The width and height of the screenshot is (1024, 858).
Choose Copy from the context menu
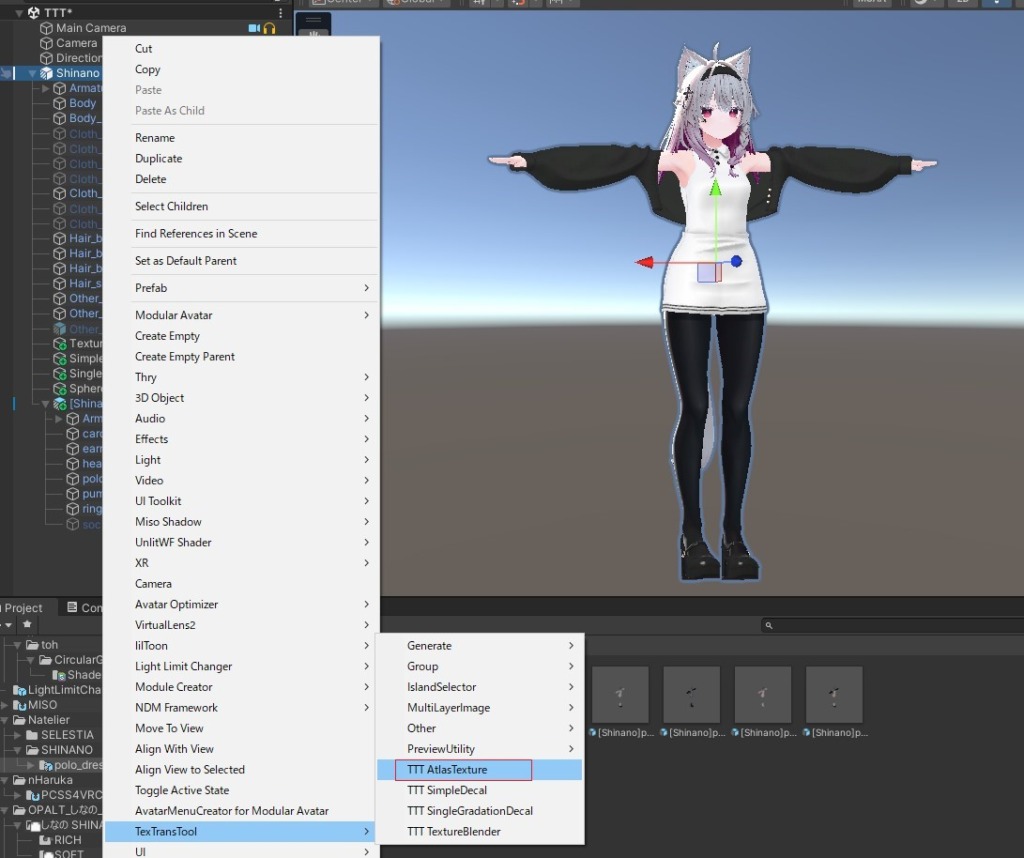pos(242,69)
